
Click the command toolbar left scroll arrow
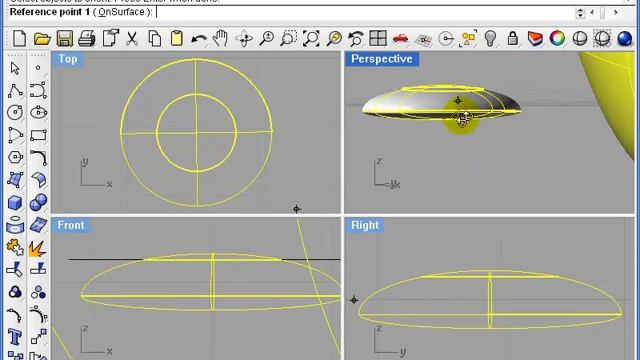[592, 13]
